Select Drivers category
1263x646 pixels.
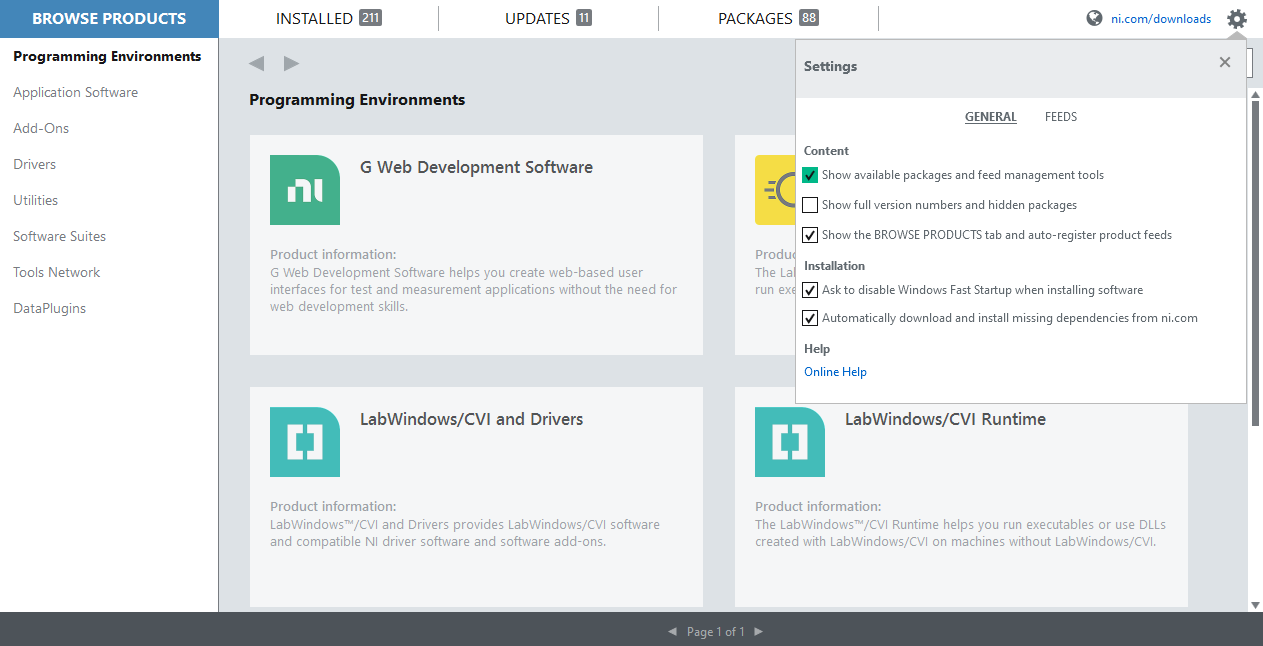tap(35, 165)
